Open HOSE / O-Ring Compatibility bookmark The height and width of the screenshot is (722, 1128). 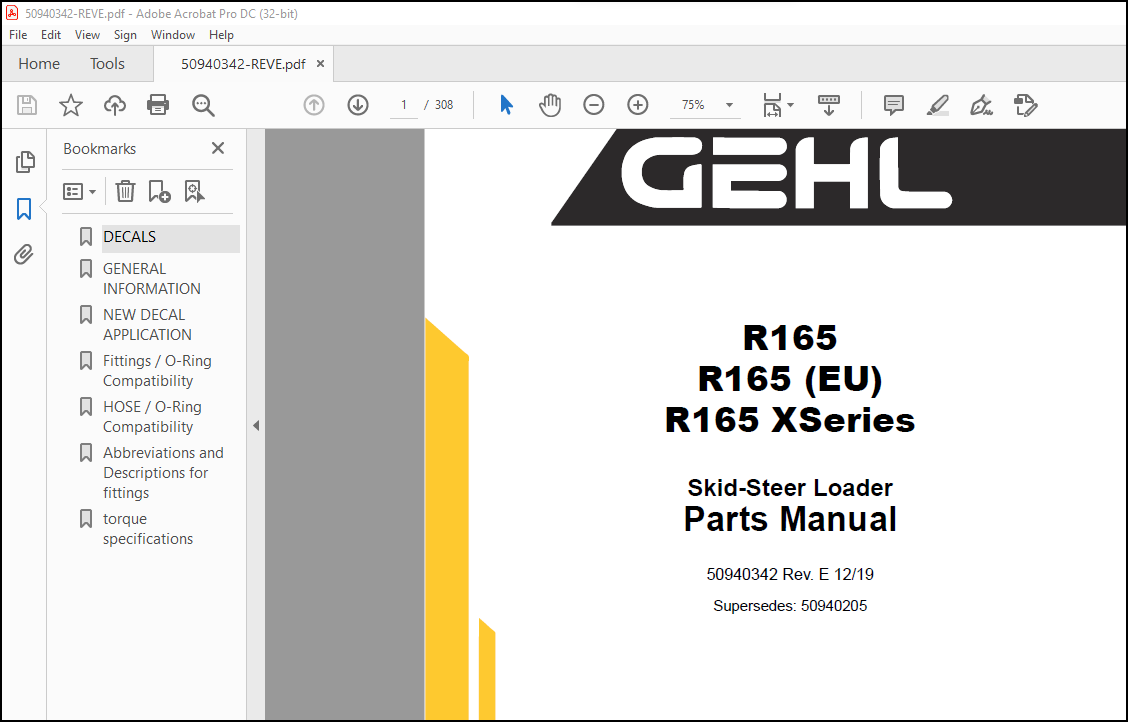click(152, 416)
